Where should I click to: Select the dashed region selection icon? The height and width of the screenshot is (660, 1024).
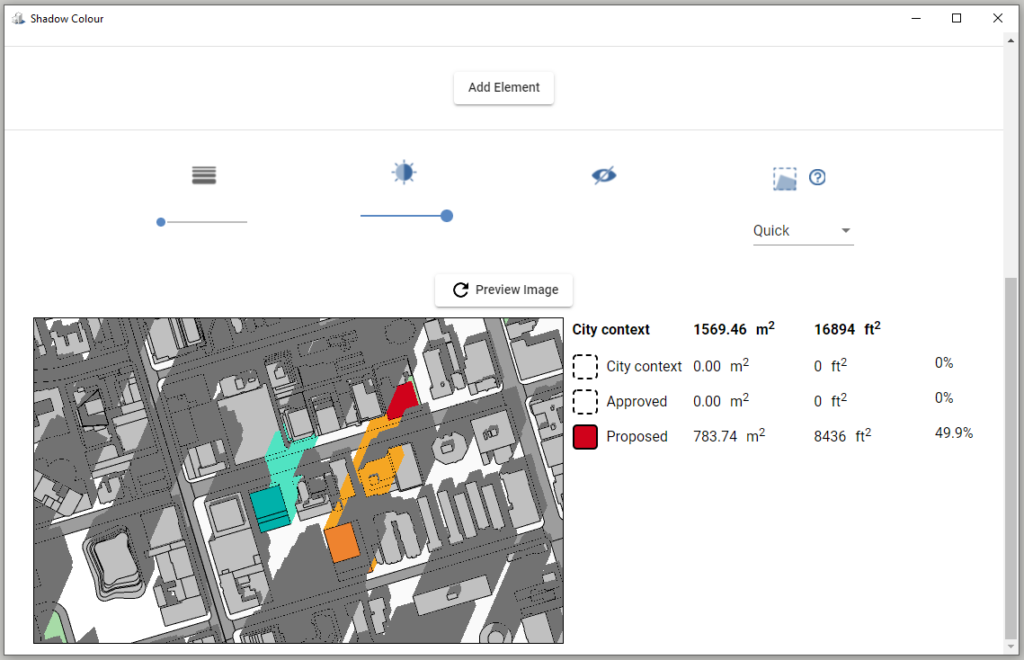[785, 177]
